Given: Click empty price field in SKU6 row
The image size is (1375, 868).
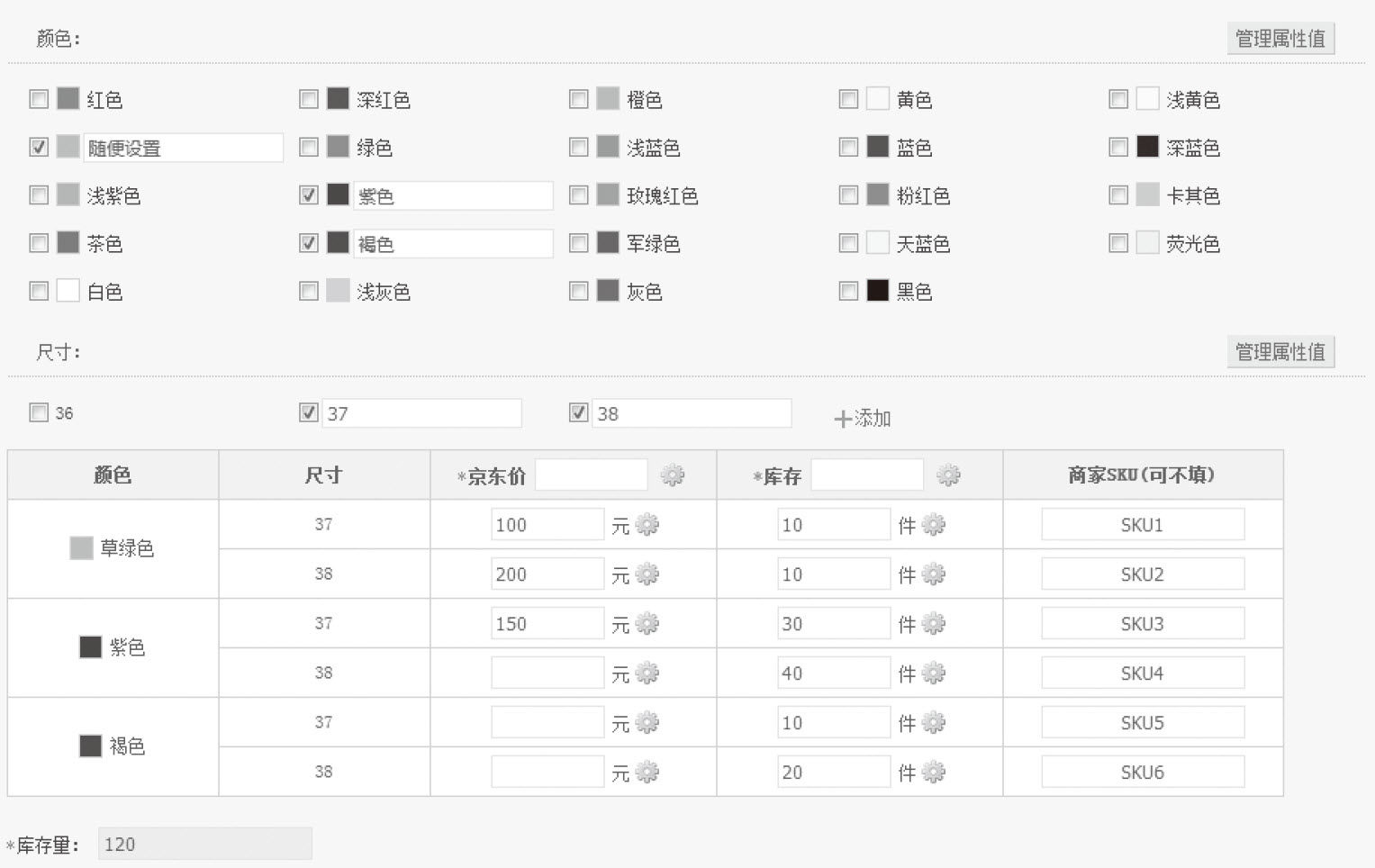Looking at the screenshot, I should pos(547,773).
